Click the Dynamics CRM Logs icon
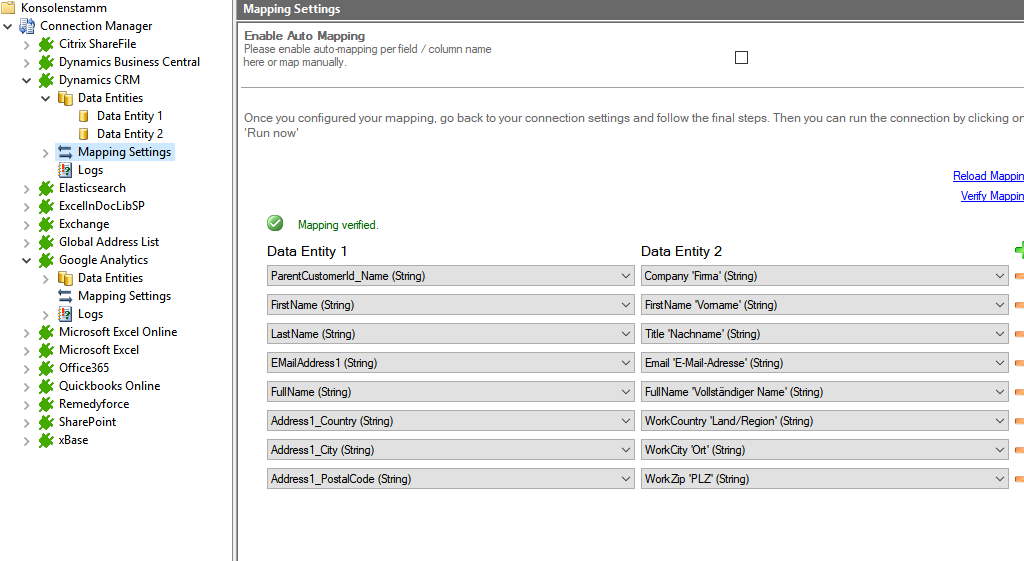1024x561 pixels. 65,170
